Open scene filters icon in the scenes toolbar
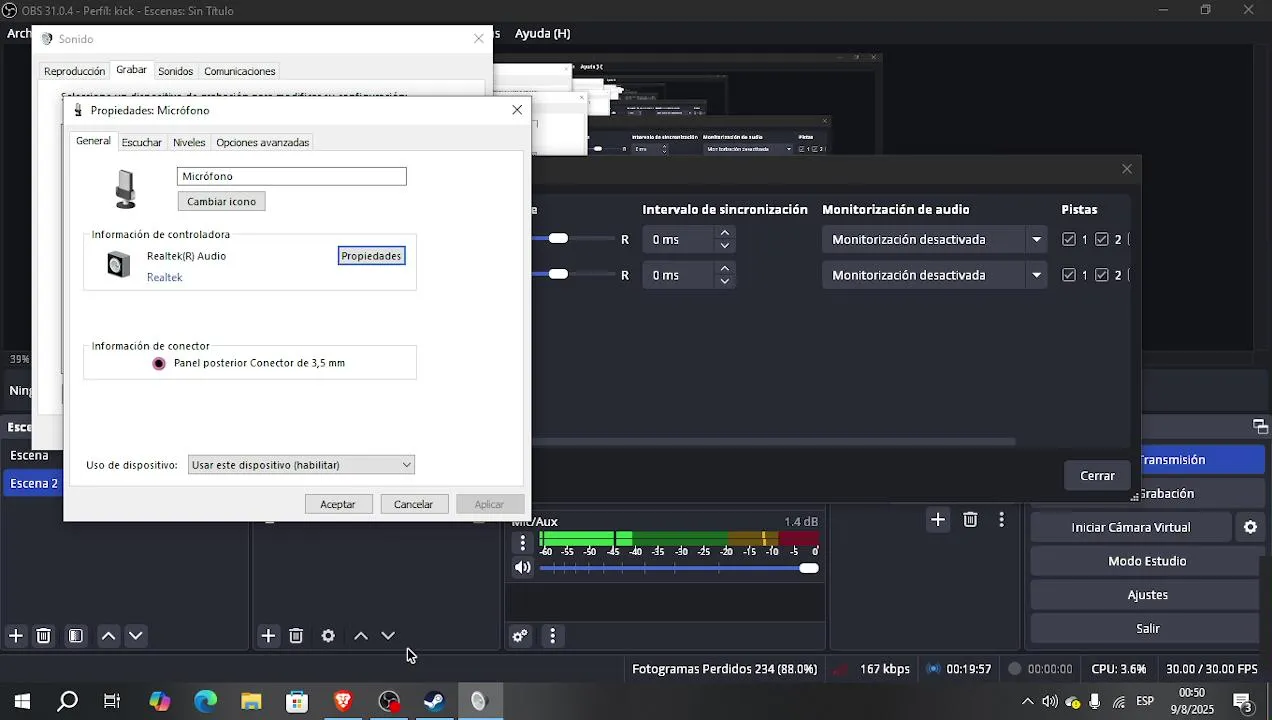This screenshot has width=1272, height=720. tap(76, 636)
